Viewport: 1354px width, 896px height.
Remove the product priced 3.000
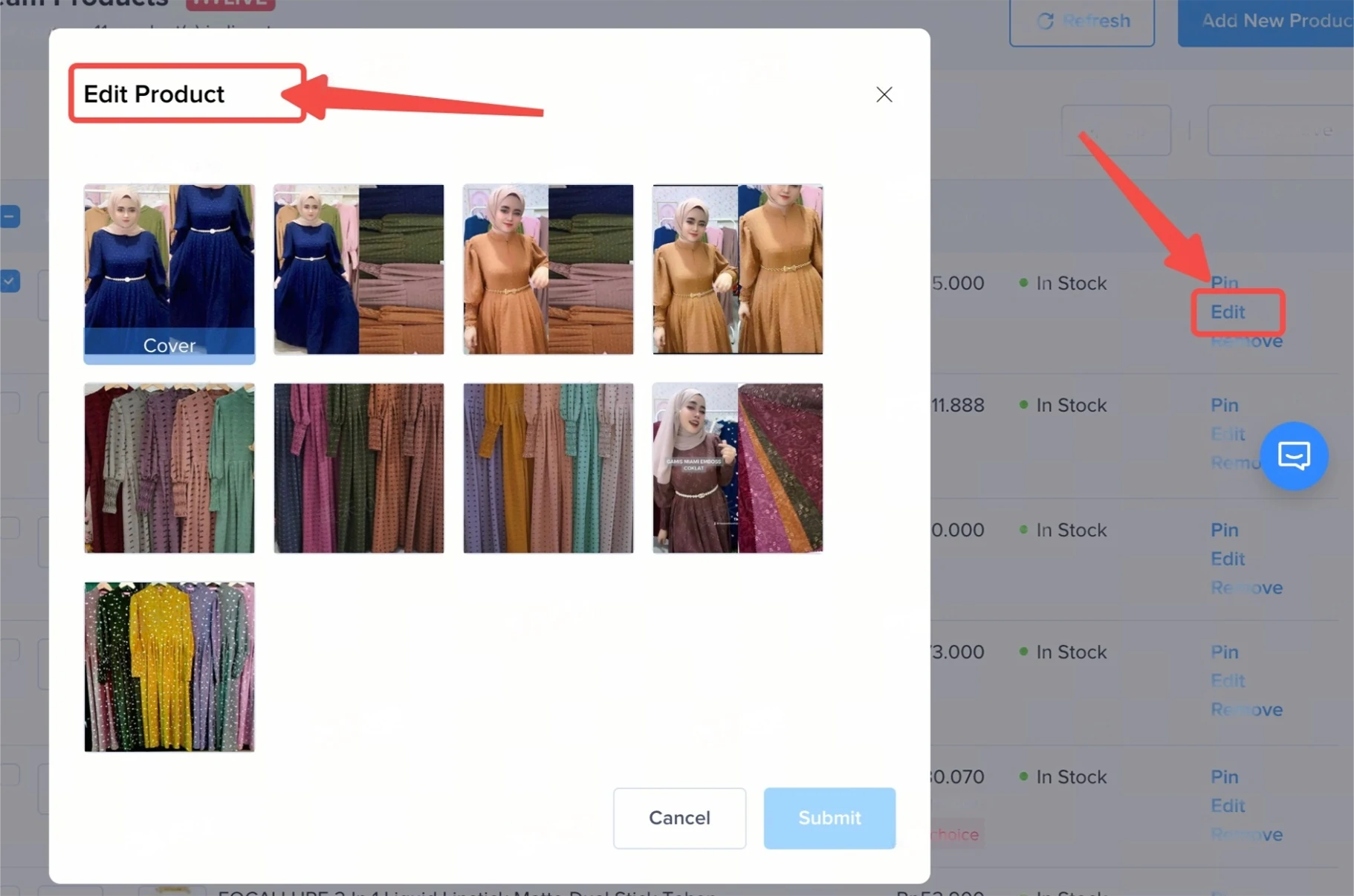[1246, 710]
